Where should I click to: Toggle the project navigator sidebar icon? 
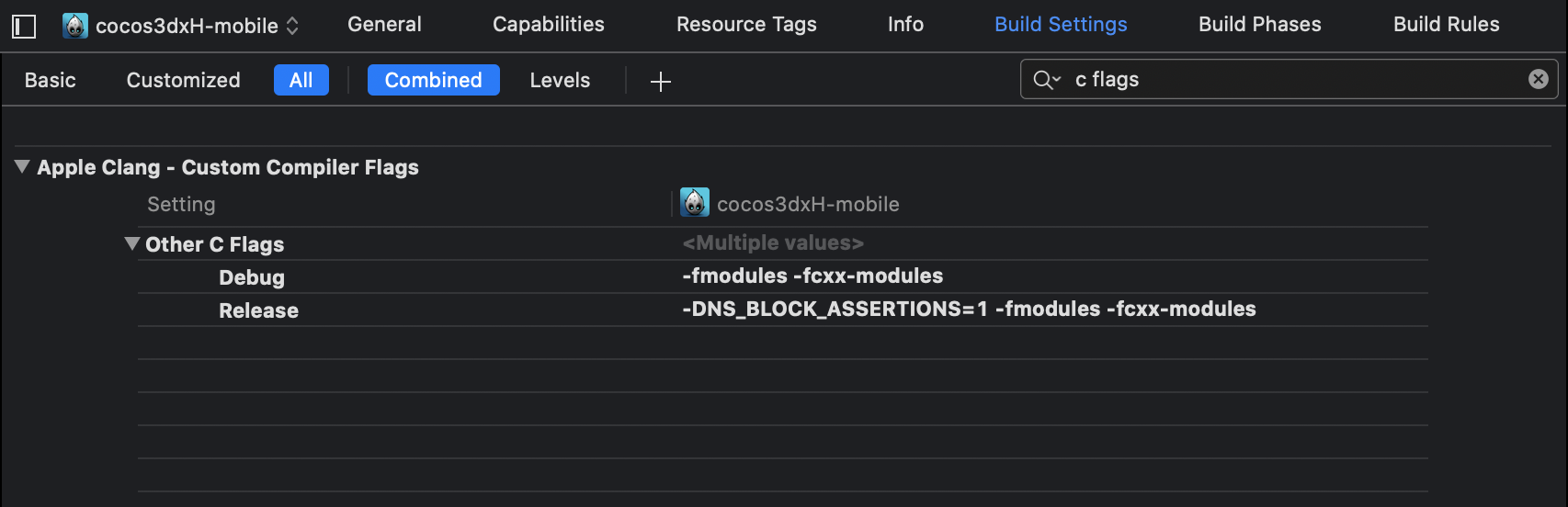(24, 26)
